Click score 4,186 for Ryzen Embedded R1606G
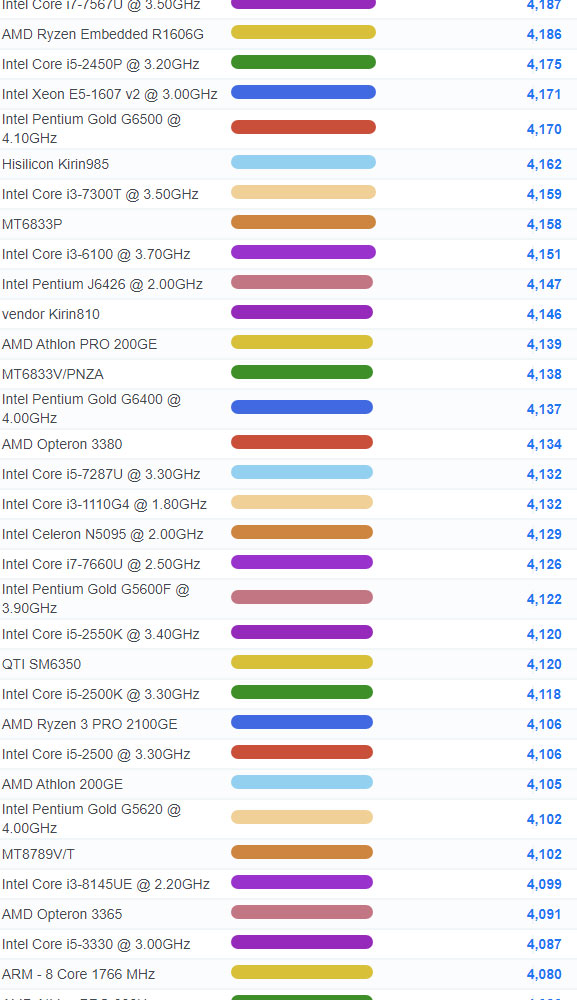Image resolution: width=577 pixels, height=1000 pixels. (544, 34)
